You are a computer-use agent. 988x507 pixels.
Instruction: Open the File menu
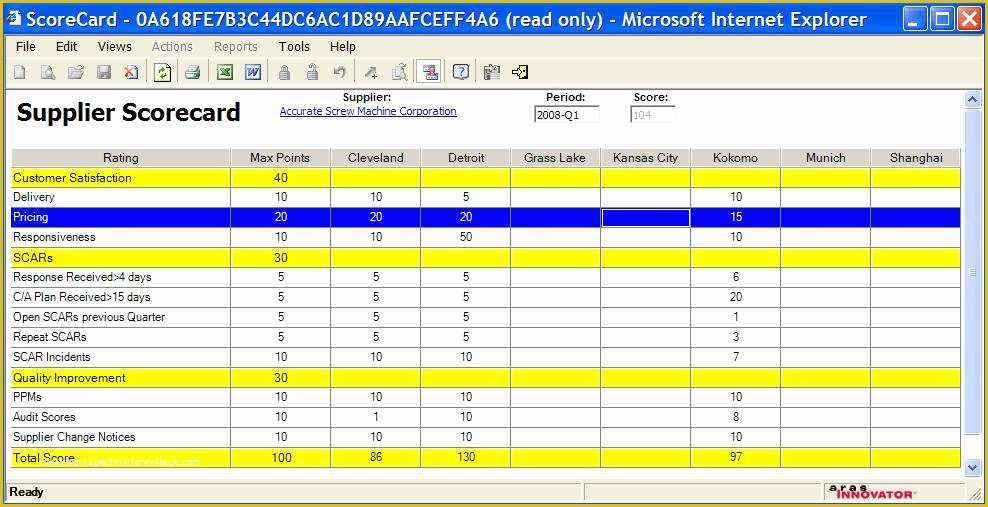click(x=26, y=47)
